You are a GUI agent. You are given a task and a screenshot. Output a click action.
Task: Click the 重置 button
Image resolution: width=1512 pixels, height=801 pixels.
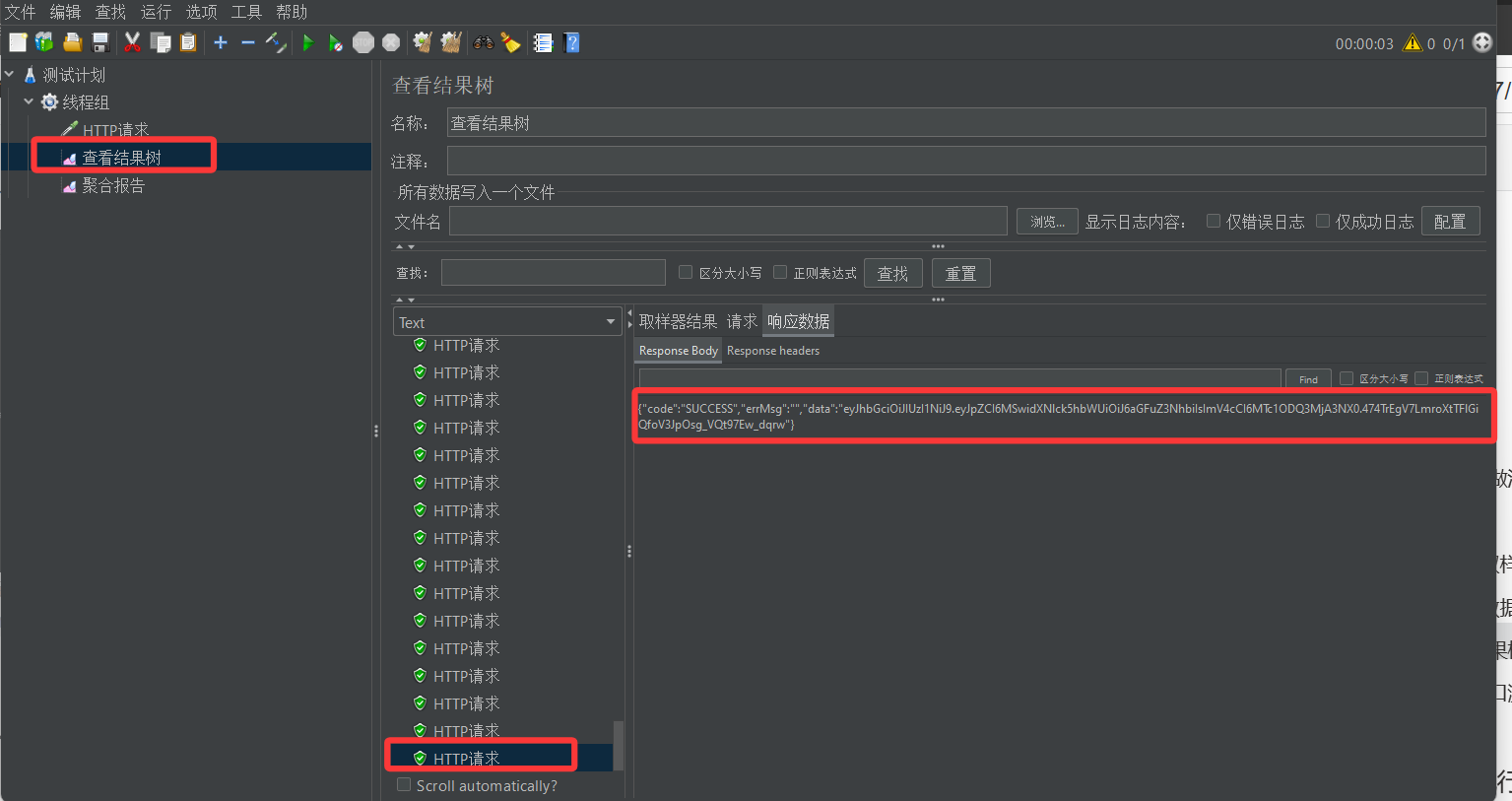(961, 273)
